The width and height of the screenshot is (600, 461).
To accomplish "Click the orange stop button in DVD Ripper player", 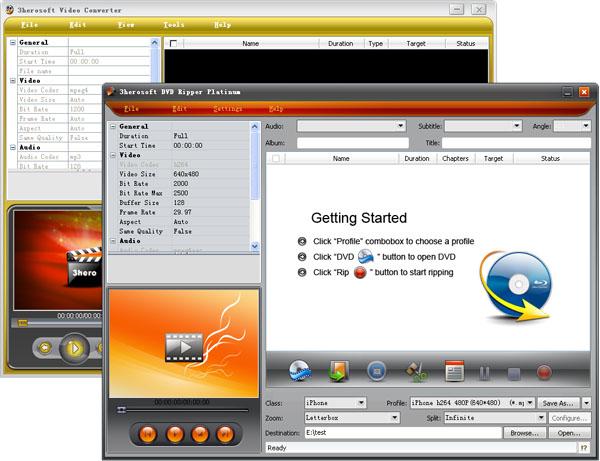I will coord(200,434).
